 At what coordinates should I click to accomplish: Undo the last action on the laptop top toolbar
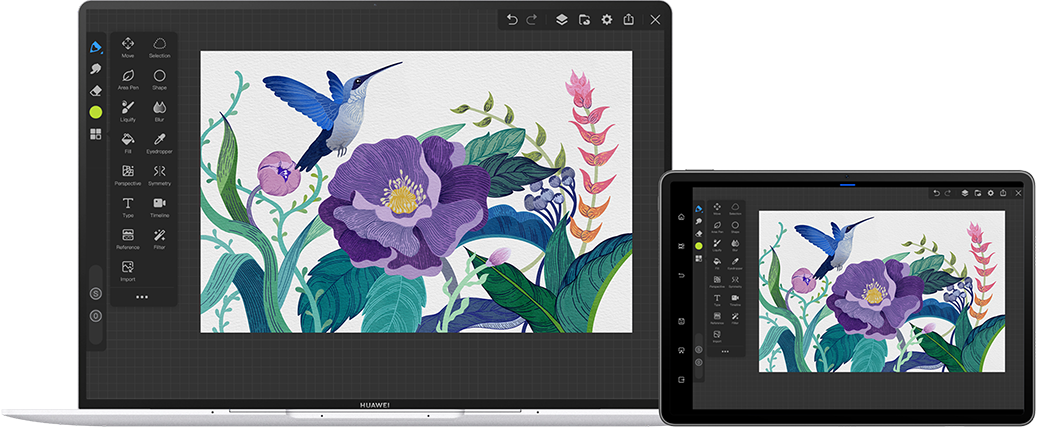pyautogui.click(x=512, y=19)
